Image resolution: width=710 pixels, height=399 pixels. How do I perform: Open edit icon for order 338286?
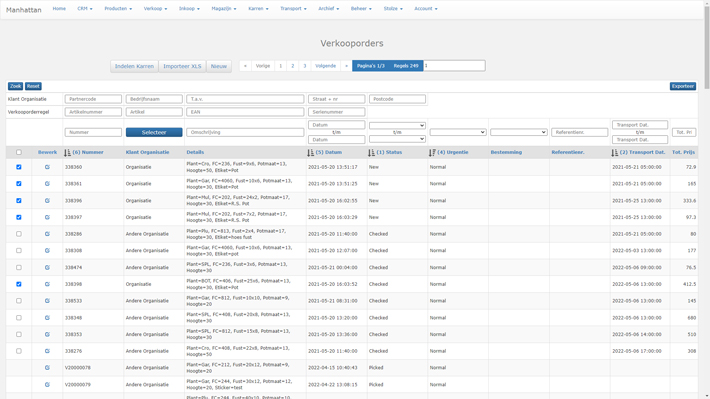point(47,234)
